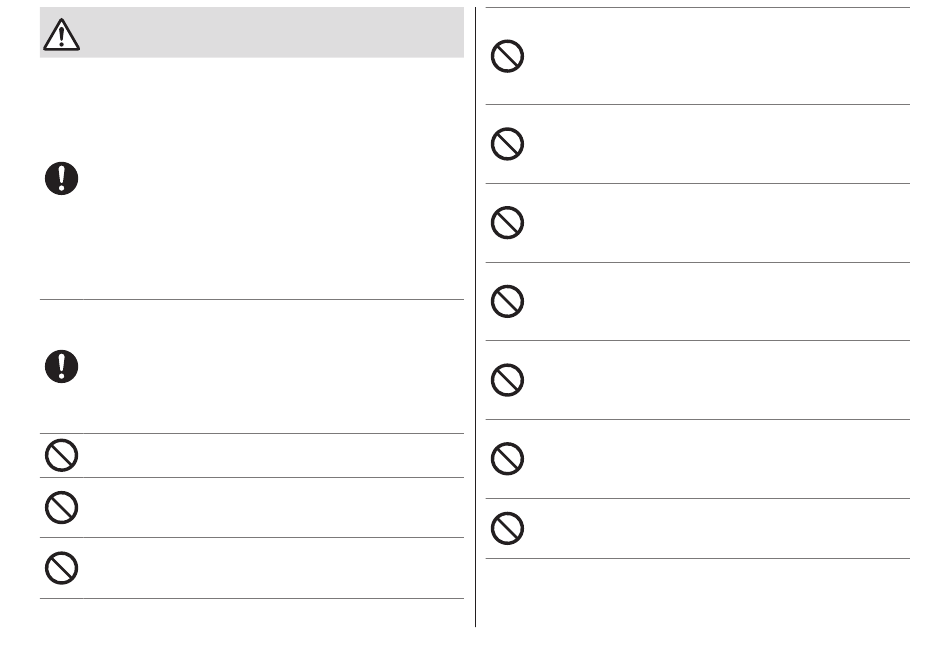Image resolution: width=950 pixels, height=656 pixels.
Task: Click blank row beside topmost right prohibition icon
Action: 719,56
